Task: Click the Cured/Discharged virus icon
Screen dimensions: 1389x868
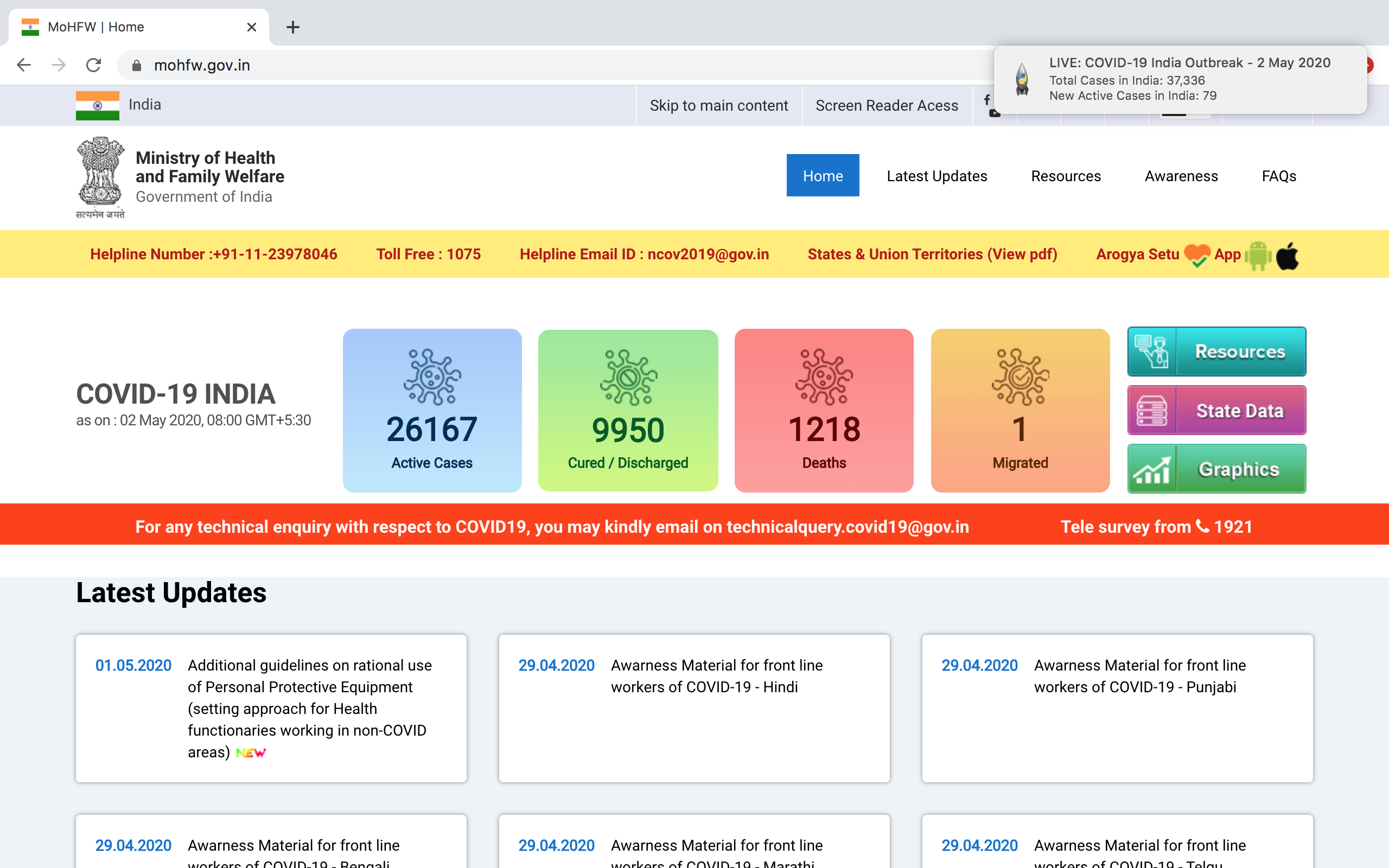Action: [628, 377]
